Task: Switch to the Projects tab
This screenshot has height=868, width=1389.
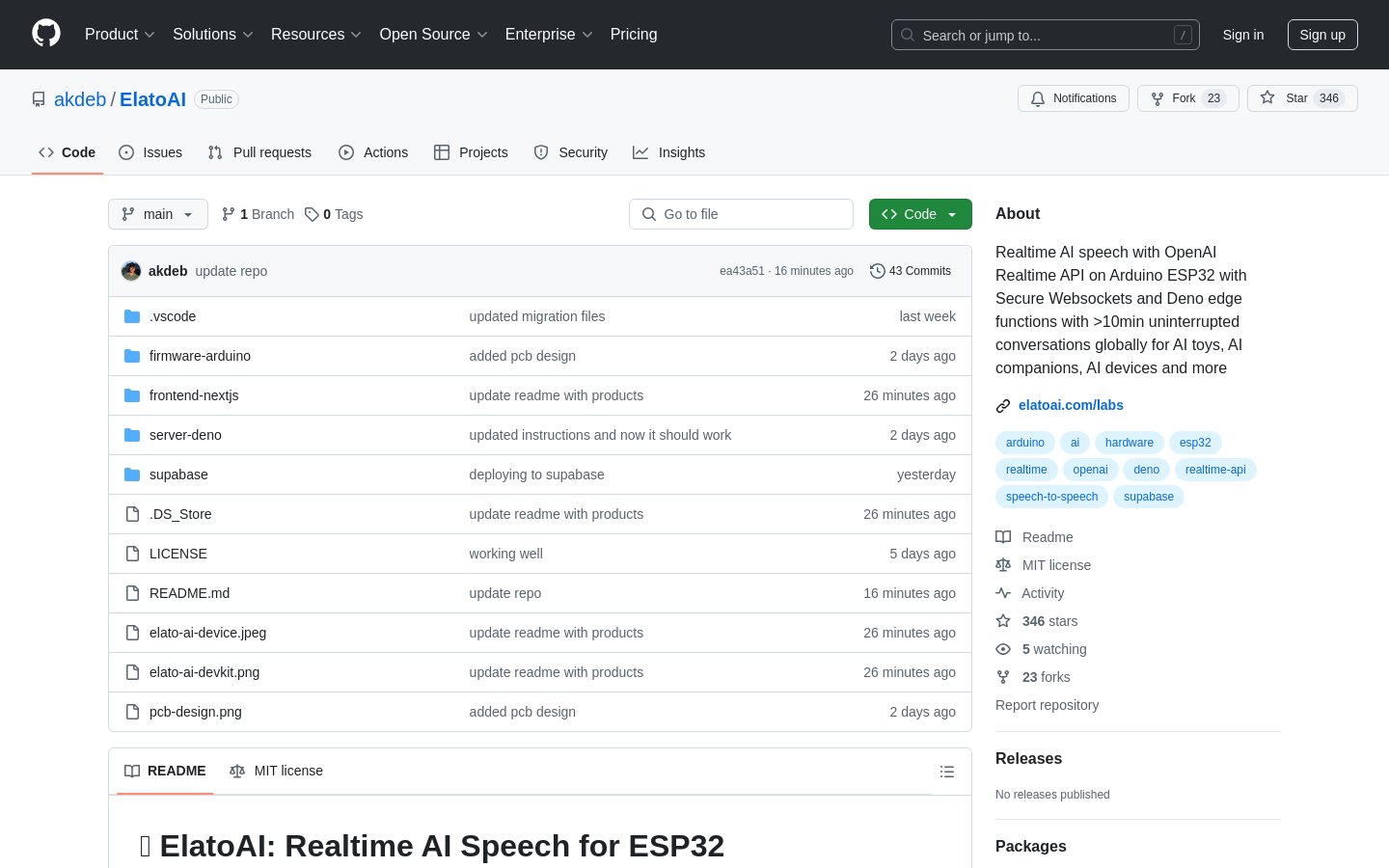Action: pos(471,152)
